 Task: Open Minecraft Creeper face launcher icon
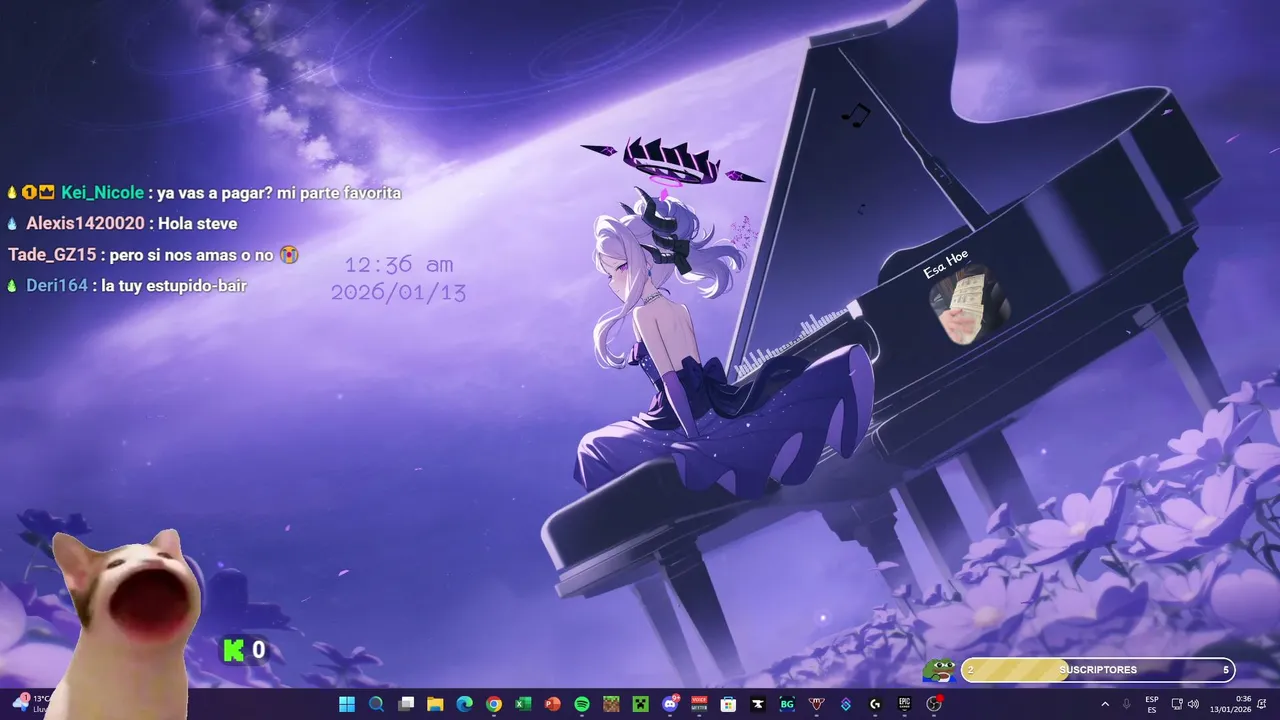coord(640,704)
